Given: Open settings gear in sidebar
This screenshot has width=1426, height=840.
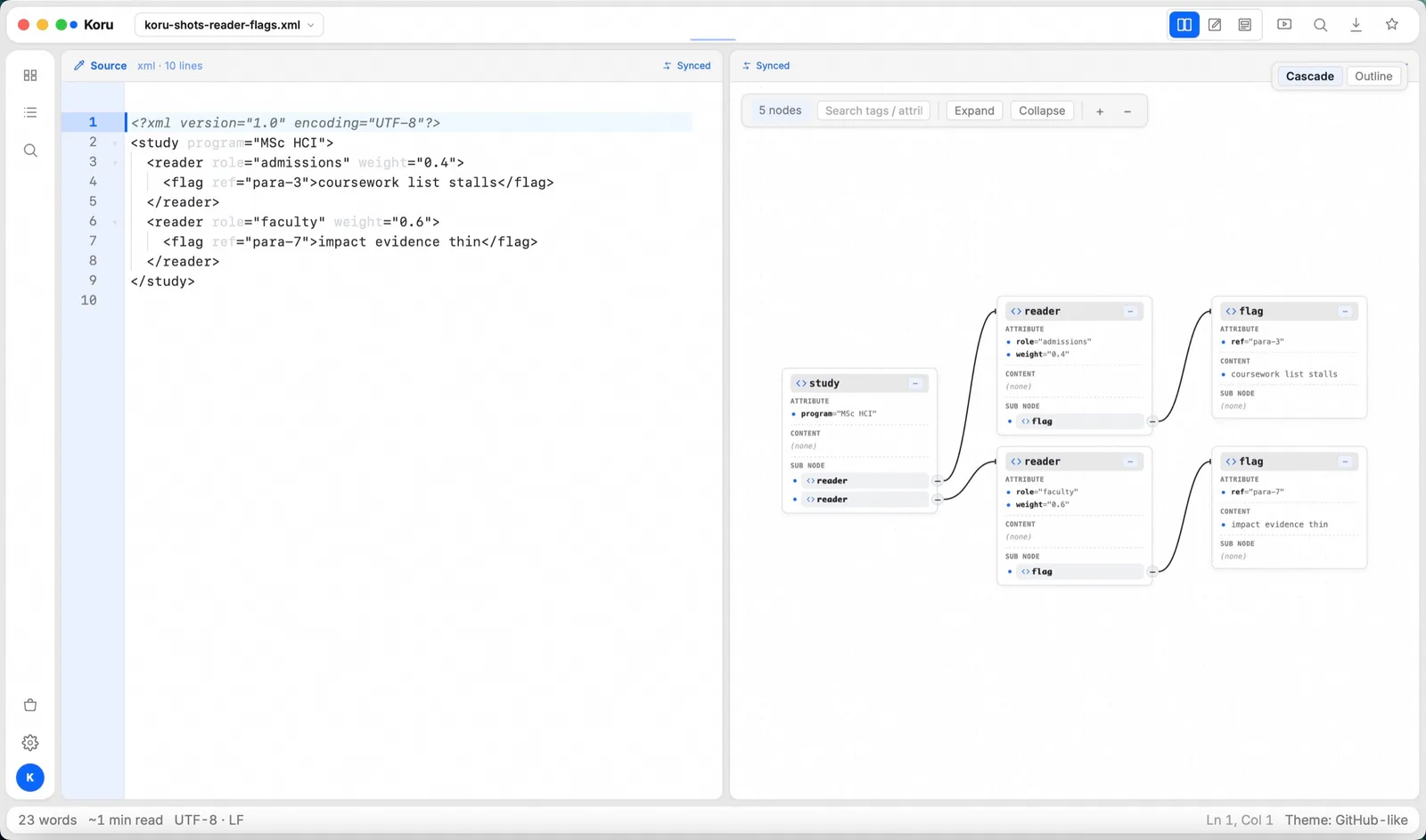Looking at the screenshot, I should click(x=30, y=743).
